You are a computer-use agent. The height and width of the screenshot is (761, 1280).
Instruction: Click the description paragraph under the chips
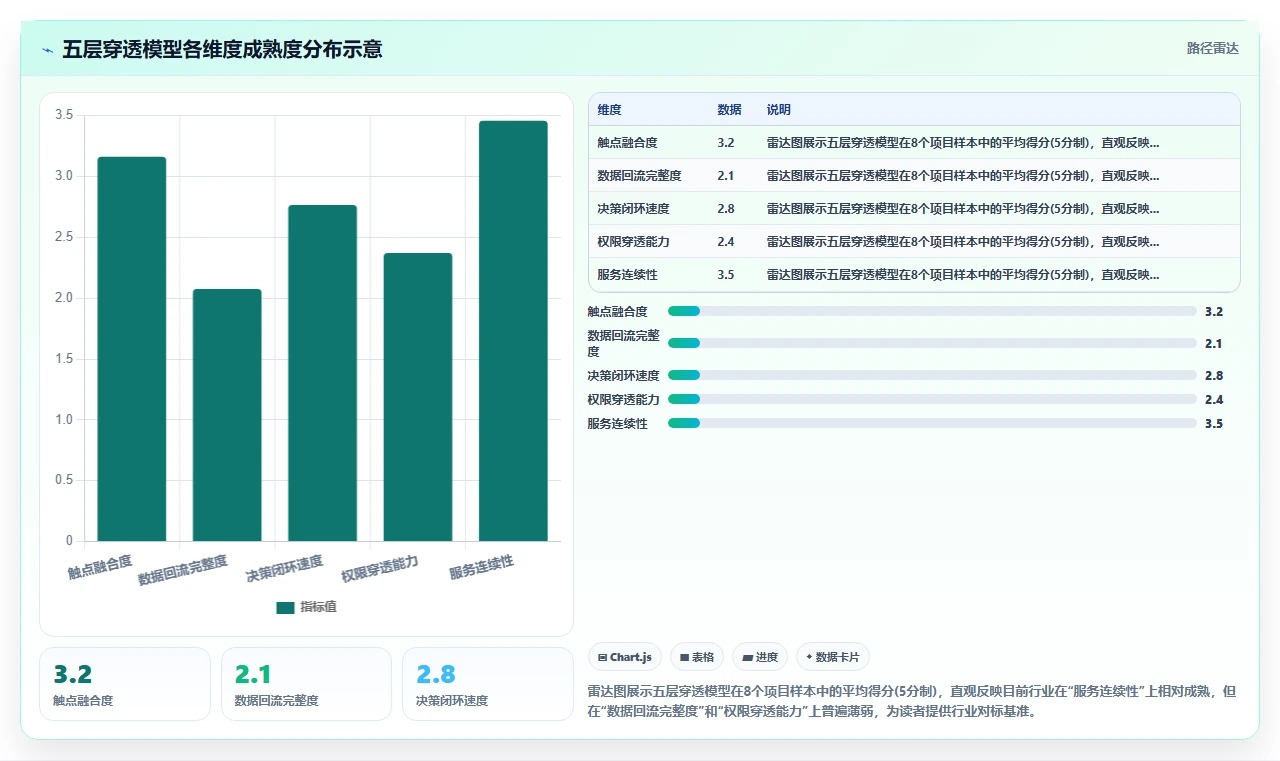click(x=912, y=702)
